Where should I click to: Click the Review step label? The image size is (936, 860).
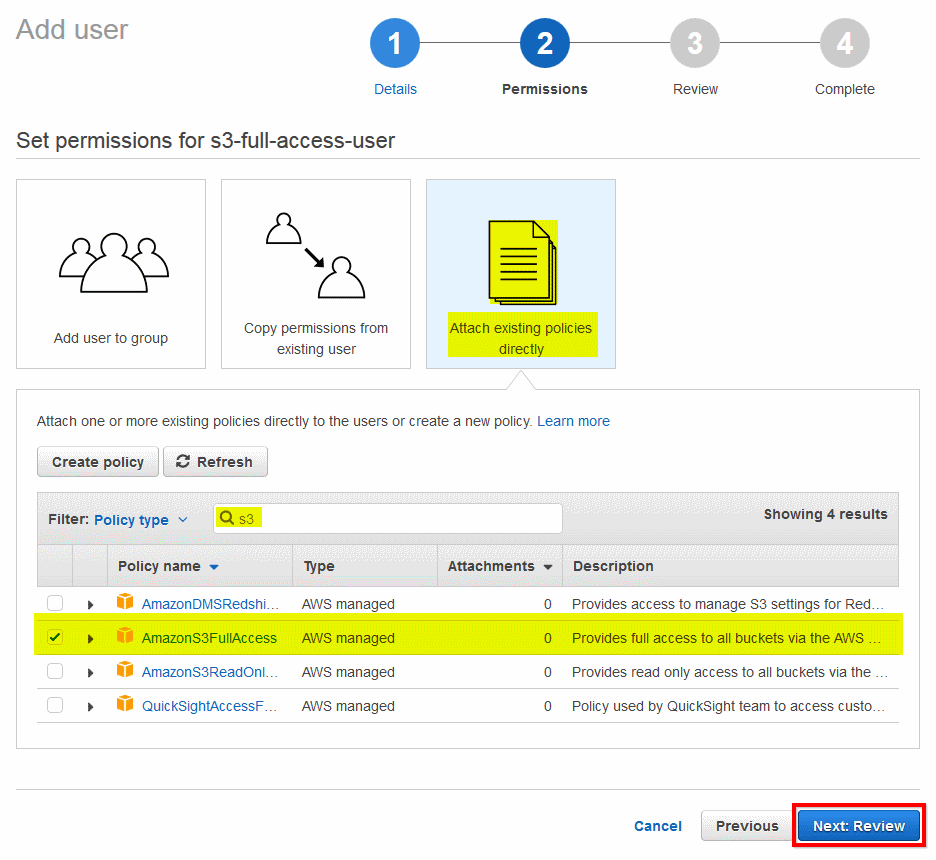695,89
